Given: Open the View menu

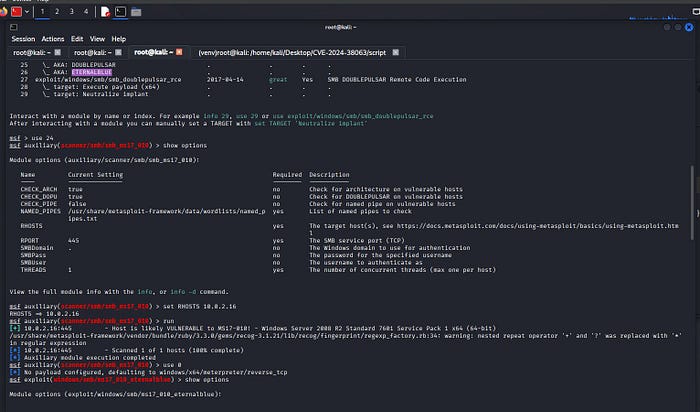Looking at the screenshot, I should (x=97, y=39).
